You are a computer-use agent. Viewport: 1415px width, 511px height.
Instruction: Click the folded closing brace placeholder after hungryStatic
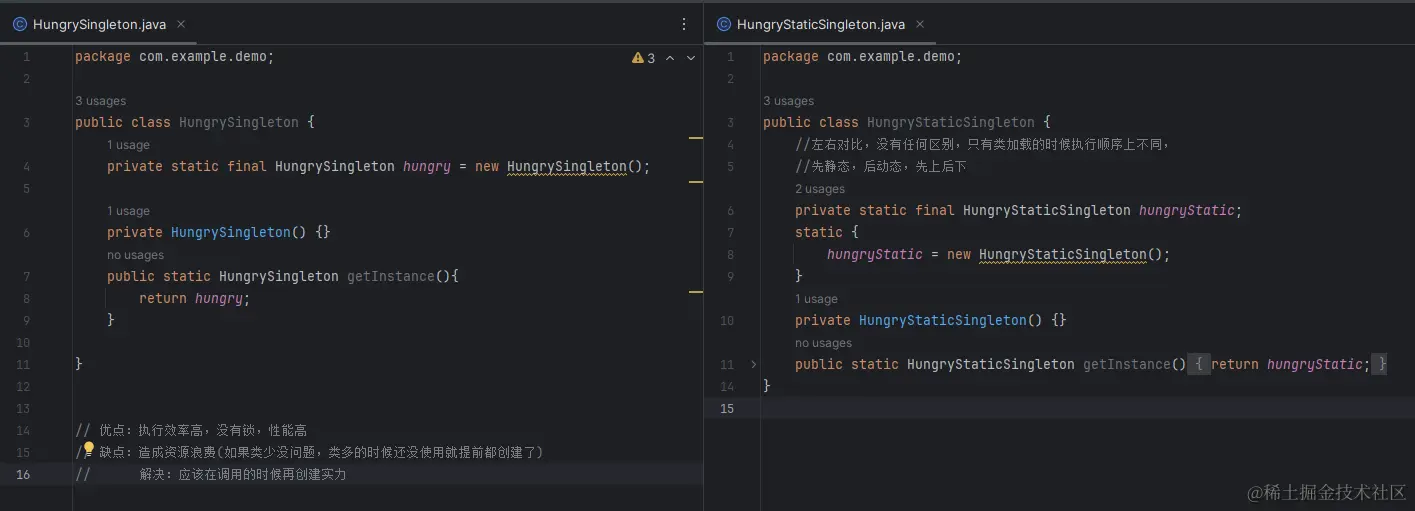click(1380, 364)
